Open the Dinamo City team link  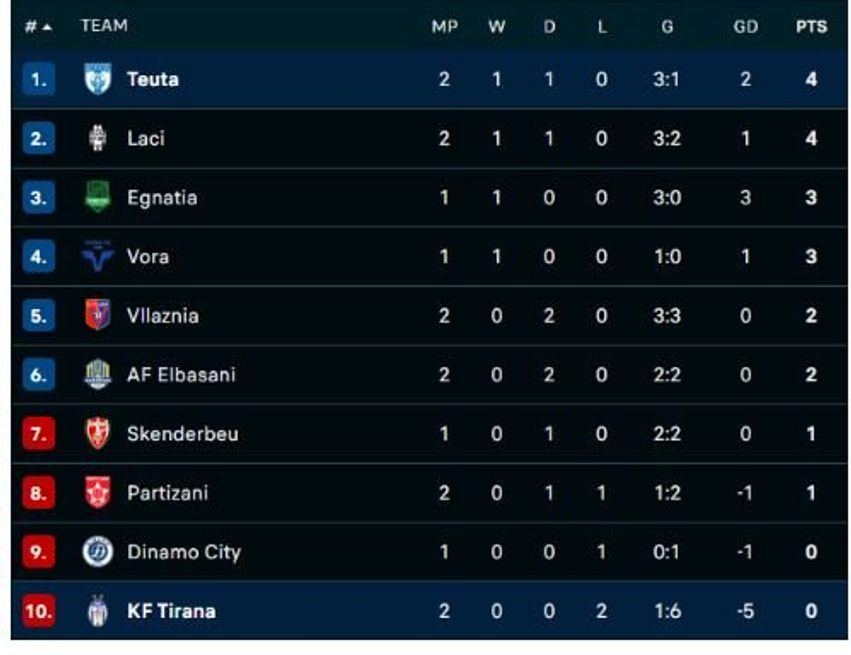(184, 552)
